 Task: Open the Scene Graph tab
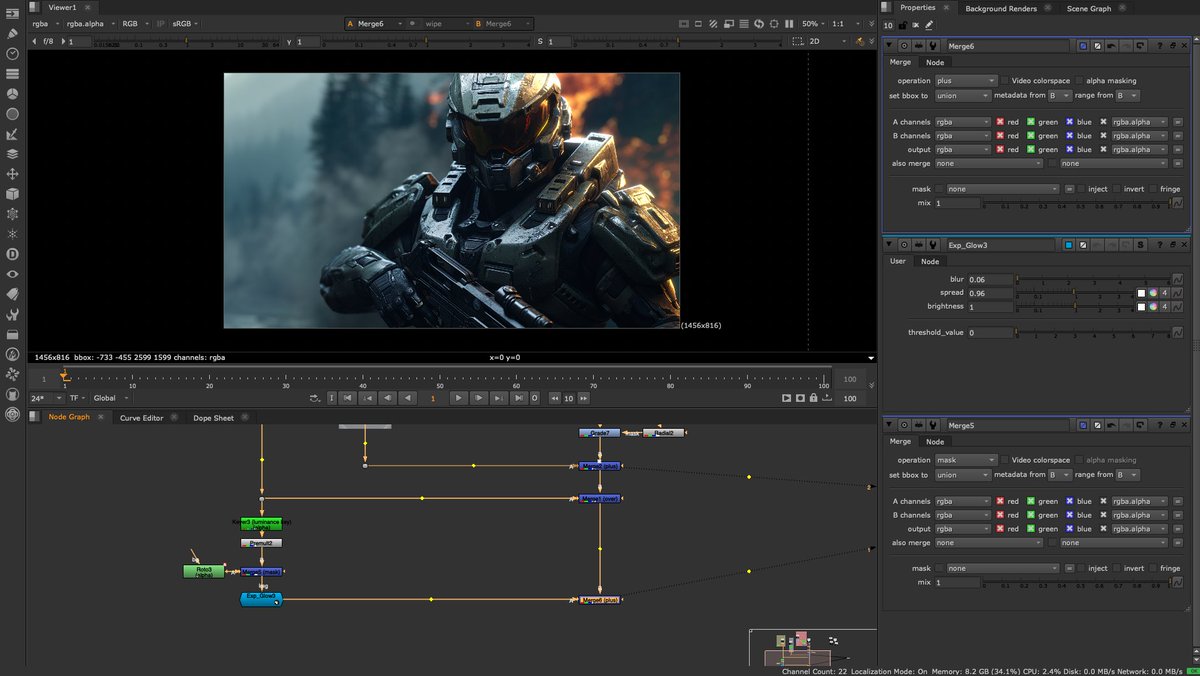(1088, 8)
